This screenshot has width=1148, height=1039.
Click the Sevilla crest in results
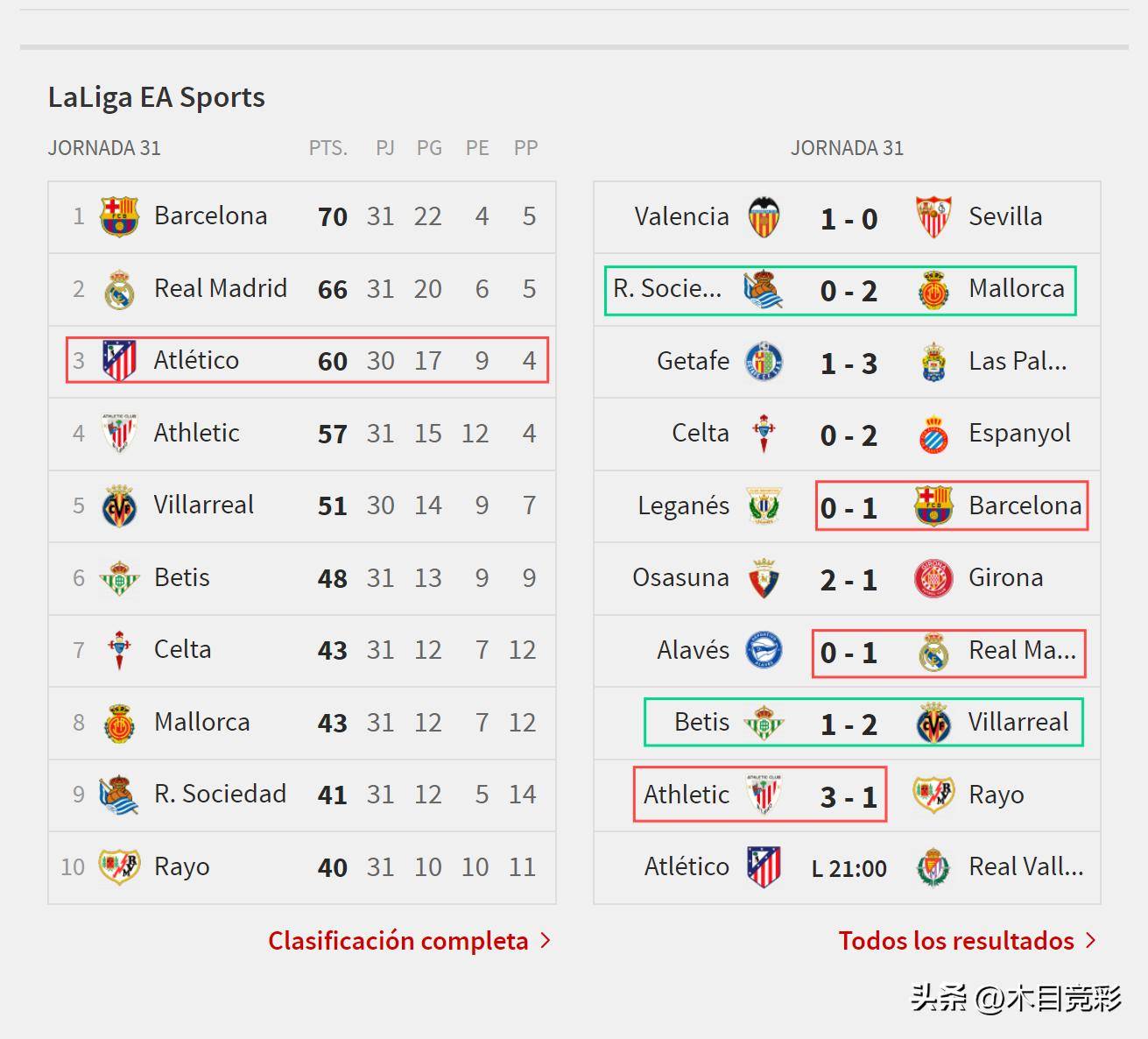[x=933, y=217]
